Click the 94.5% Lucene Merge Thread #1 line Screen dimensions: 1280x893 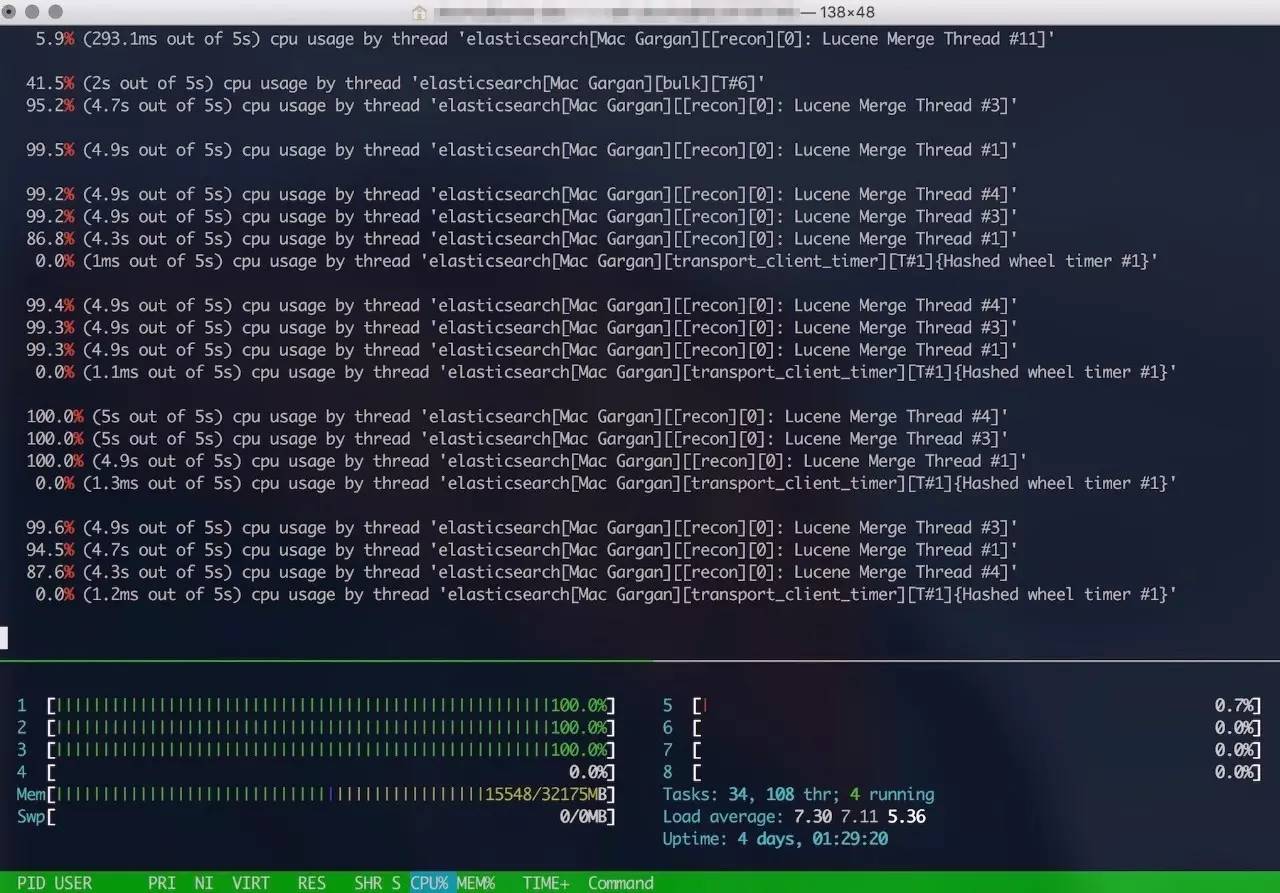pyautogui.click(x=522, y=549)
